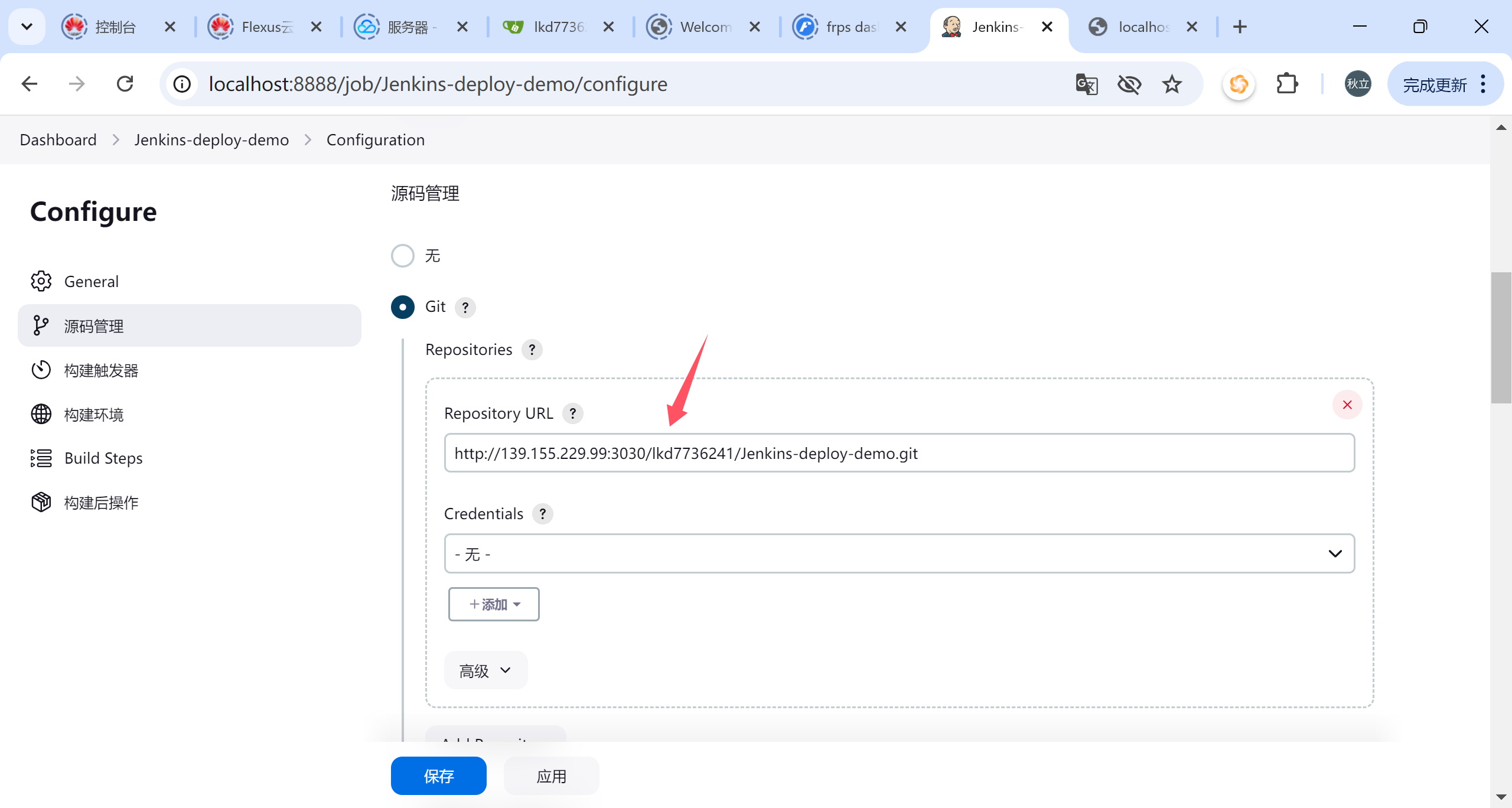Open the Credentials dropdown showing - 无 -

[899, 553]
